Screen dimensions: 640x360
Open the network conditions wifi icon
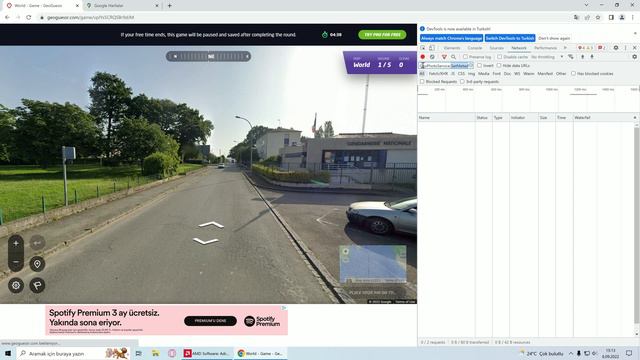[571, 57]
